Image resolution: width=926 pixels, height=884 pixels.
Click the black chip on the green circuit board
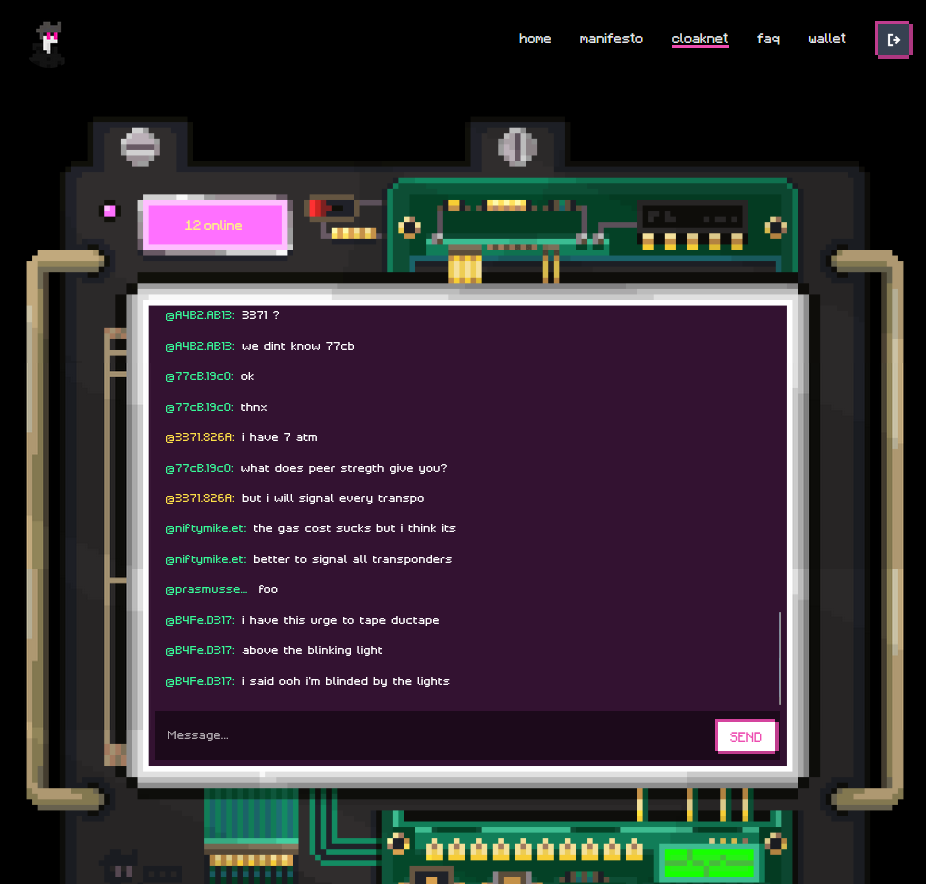tap(693, 215)
